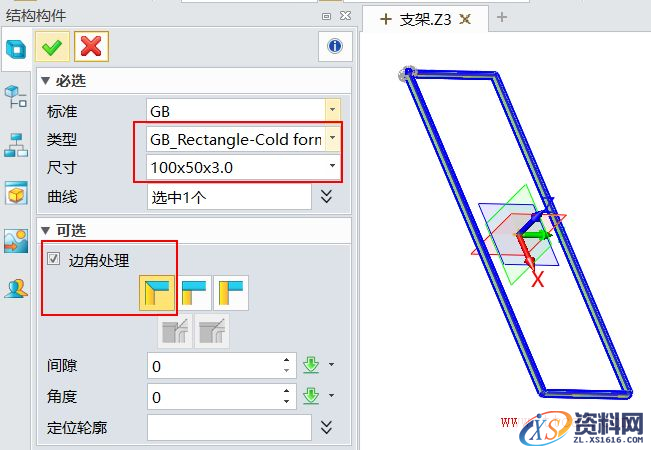Click the red X axis arrow

(x=526, y=252)
